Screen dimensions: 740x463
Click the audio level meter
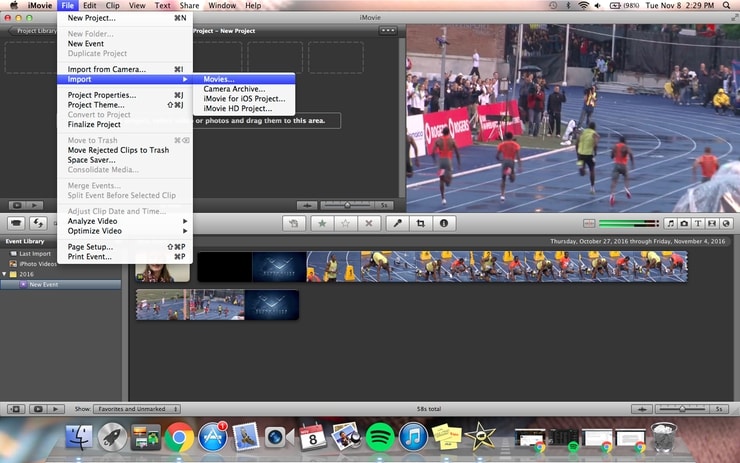point(628,223)
